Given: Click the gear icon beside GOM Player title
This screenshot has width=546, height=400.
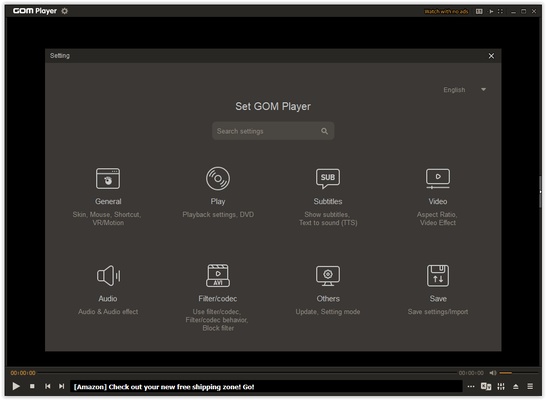Looking at the screenshot, I should click(64, 11).
